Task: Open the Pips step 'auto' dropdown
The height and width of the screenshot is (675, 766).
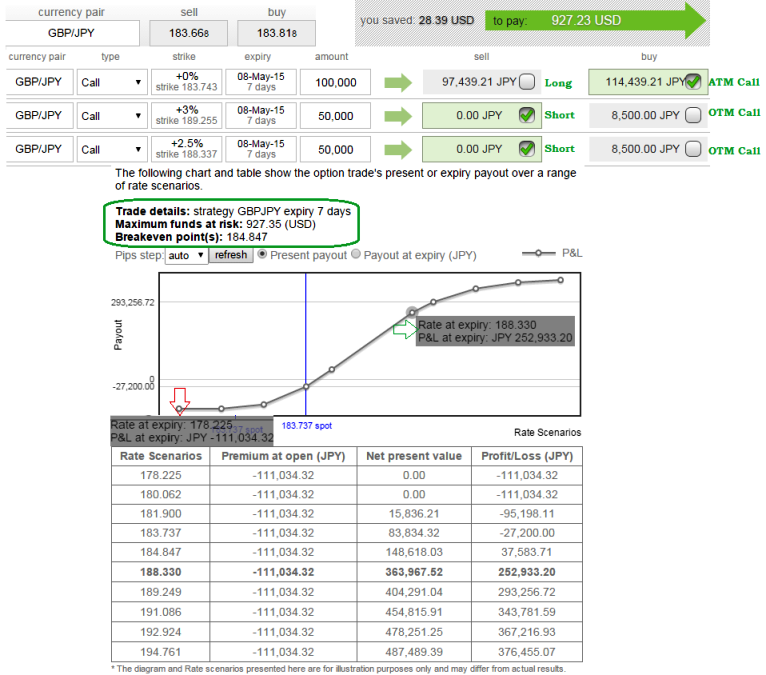Action: pyautogui.click(x=187, y=255)
